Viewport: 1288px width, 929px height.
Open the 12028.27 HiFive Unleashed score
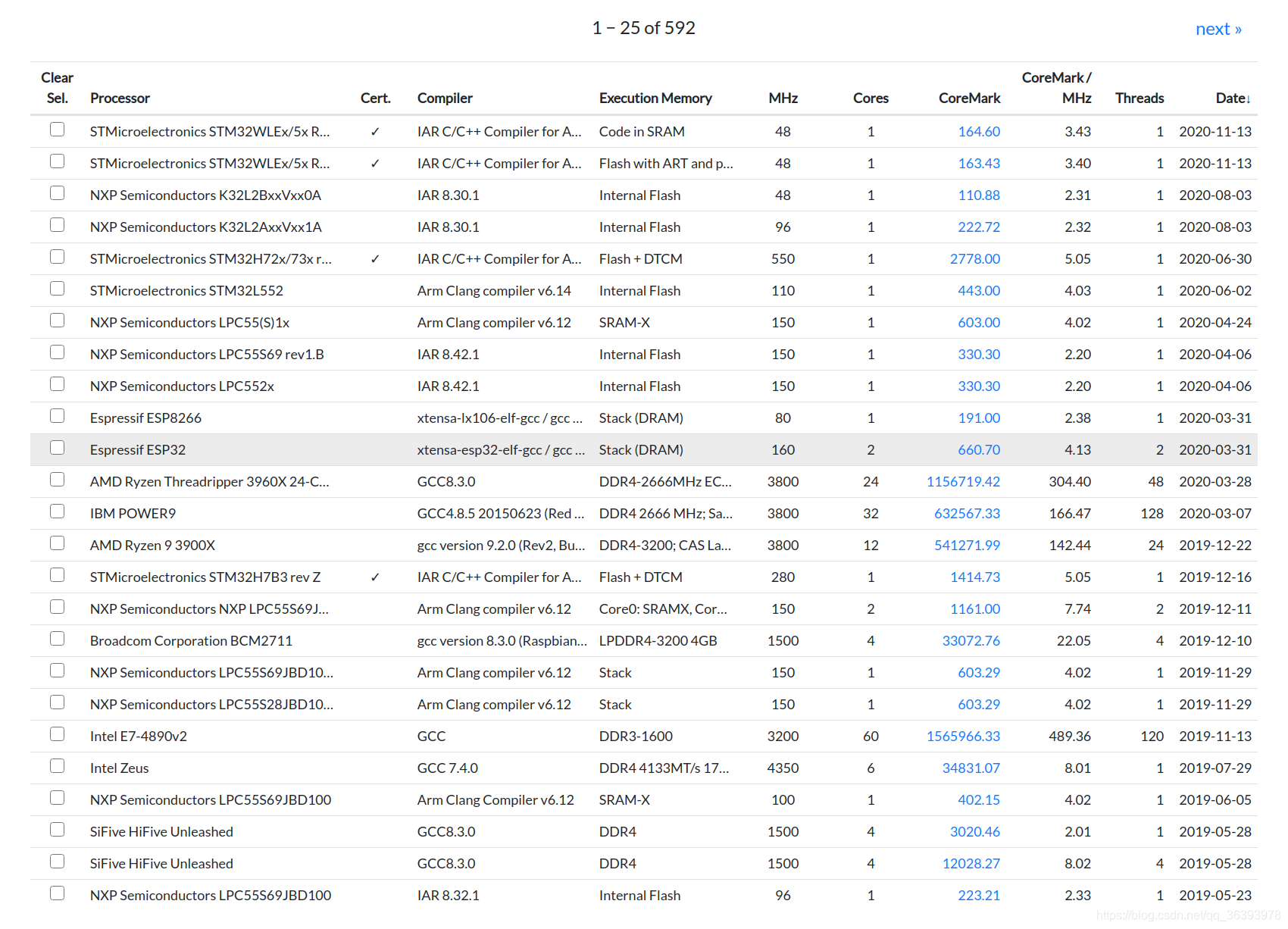coord(971,863)
